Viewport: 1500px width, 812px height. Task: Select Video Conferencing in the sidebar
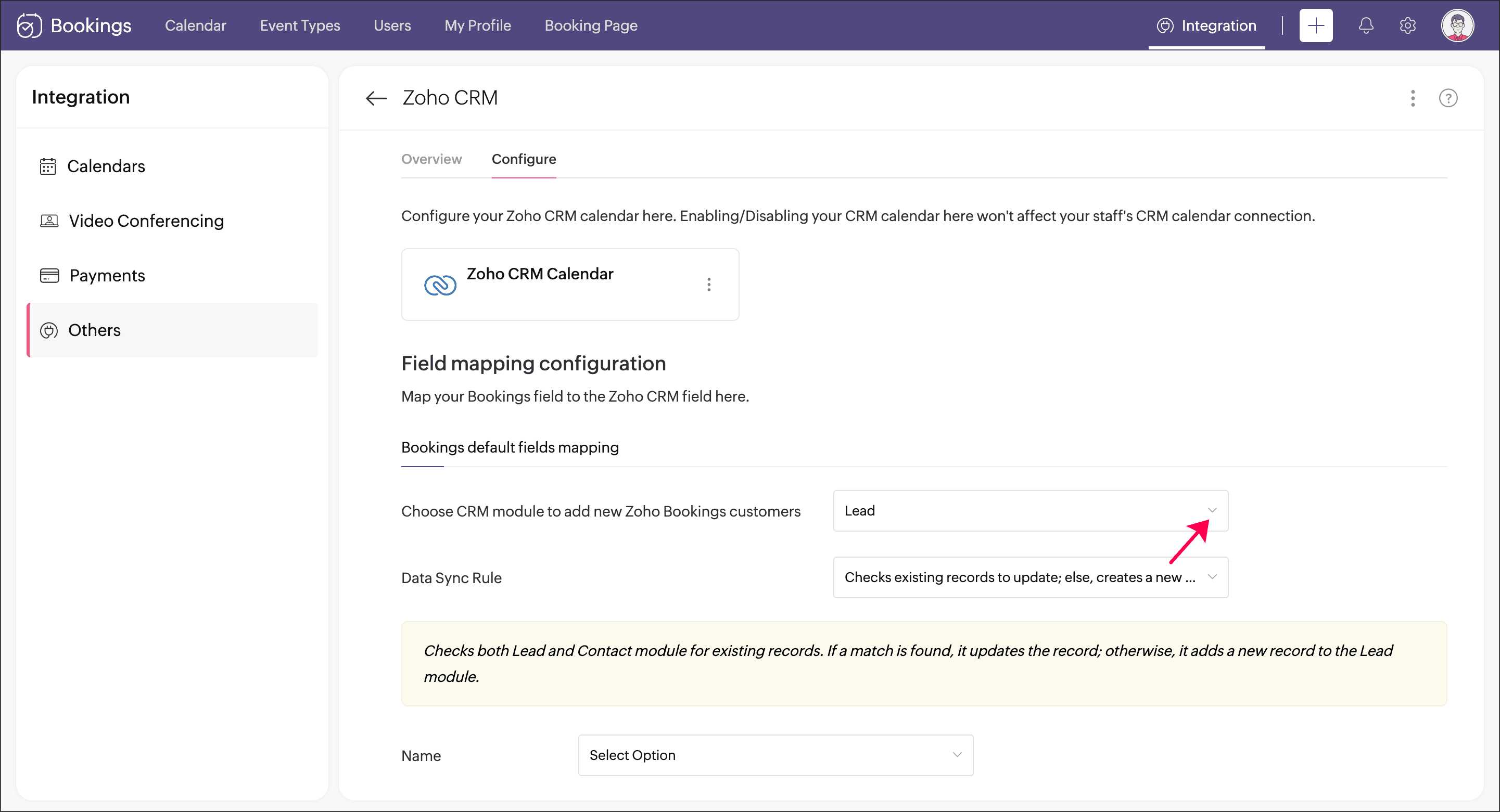tap(146, 221)
